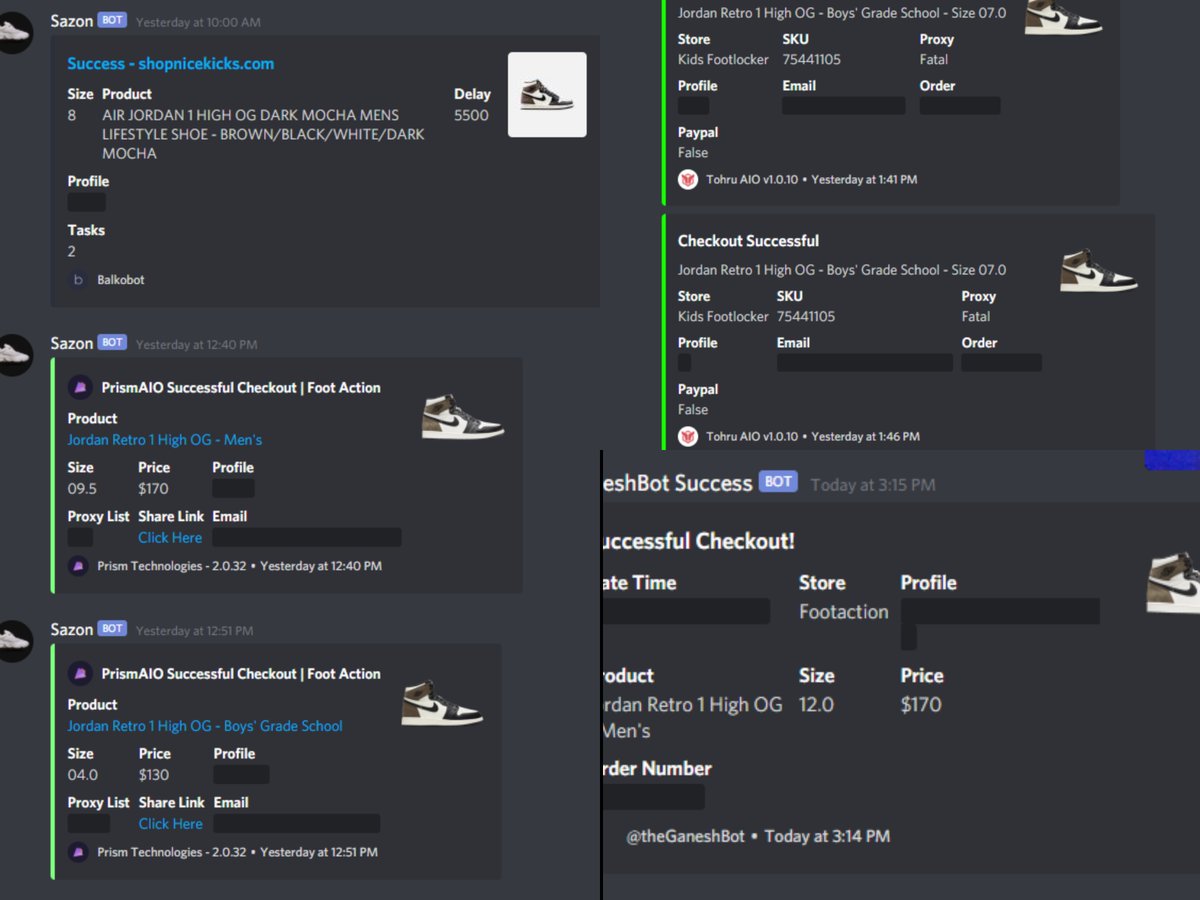The image size is (1200, 900).
Task: Click Sazon's avatar on the 10:00 AM message
Action: pos(15,33)
